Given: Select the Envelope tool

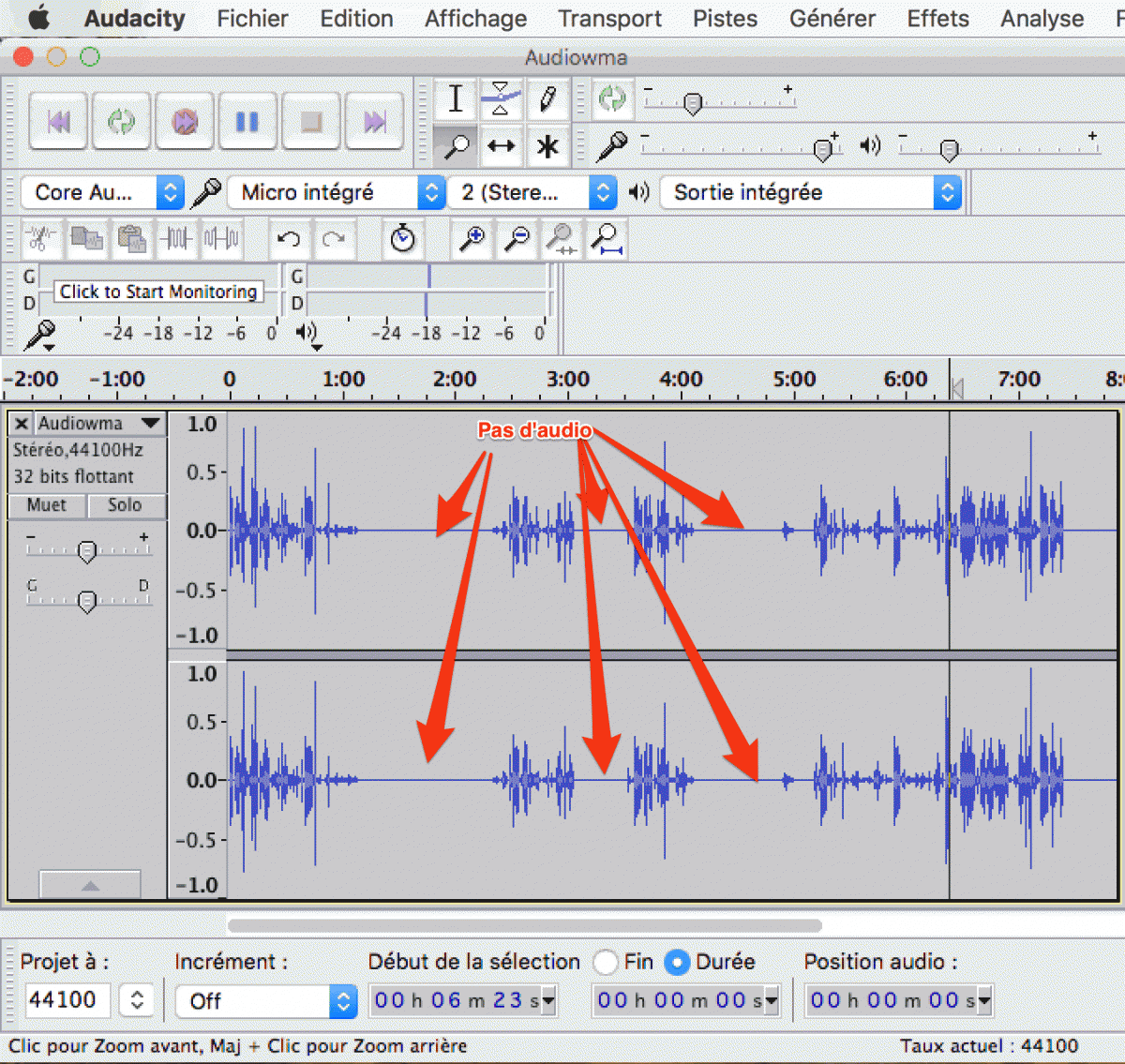Looking at the screenshot, I should (501, 98).
